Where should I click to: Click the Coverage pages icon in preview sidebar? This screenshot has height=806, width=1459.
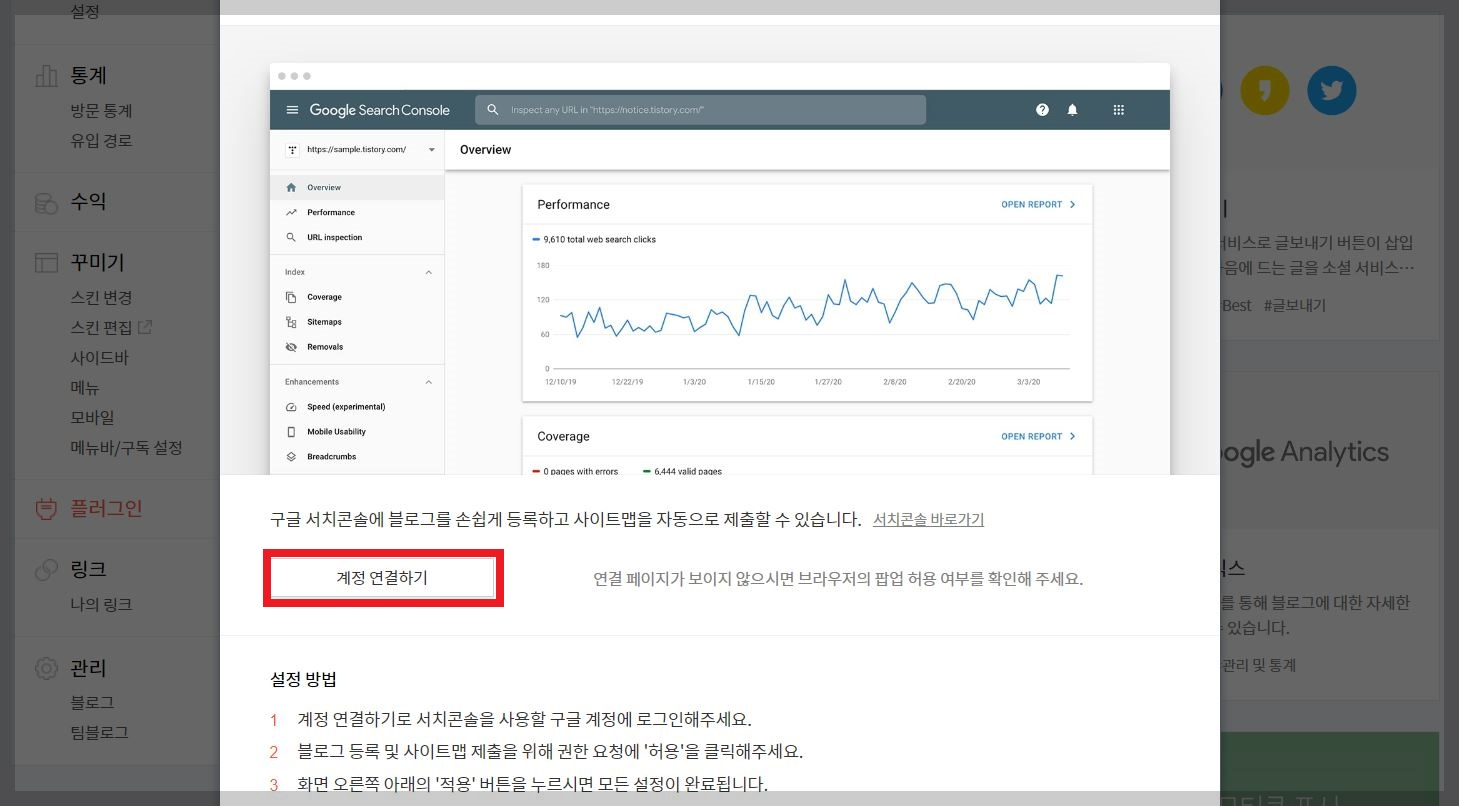tap(291, 297)
